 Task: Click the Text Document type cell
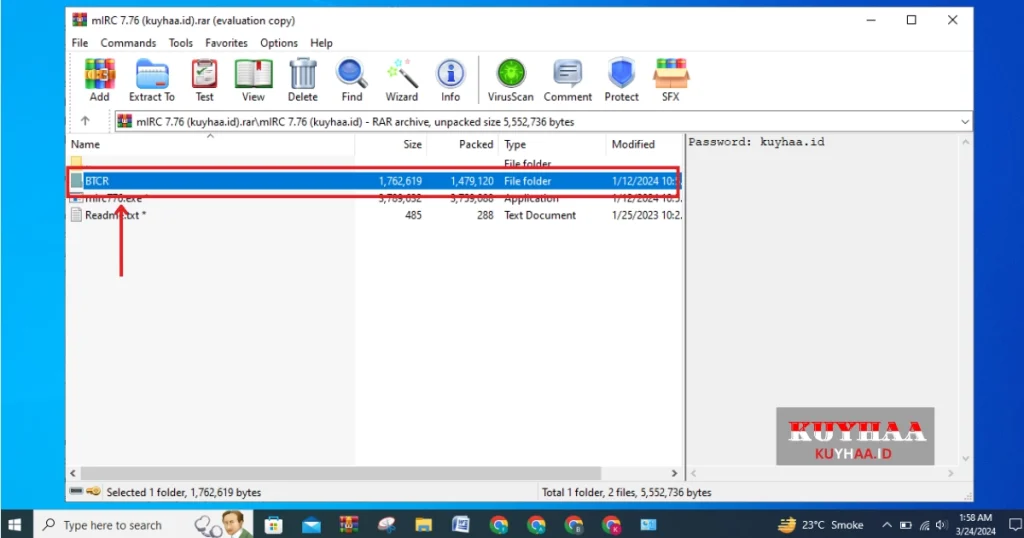pyautogui.click(x=539, y=215)
